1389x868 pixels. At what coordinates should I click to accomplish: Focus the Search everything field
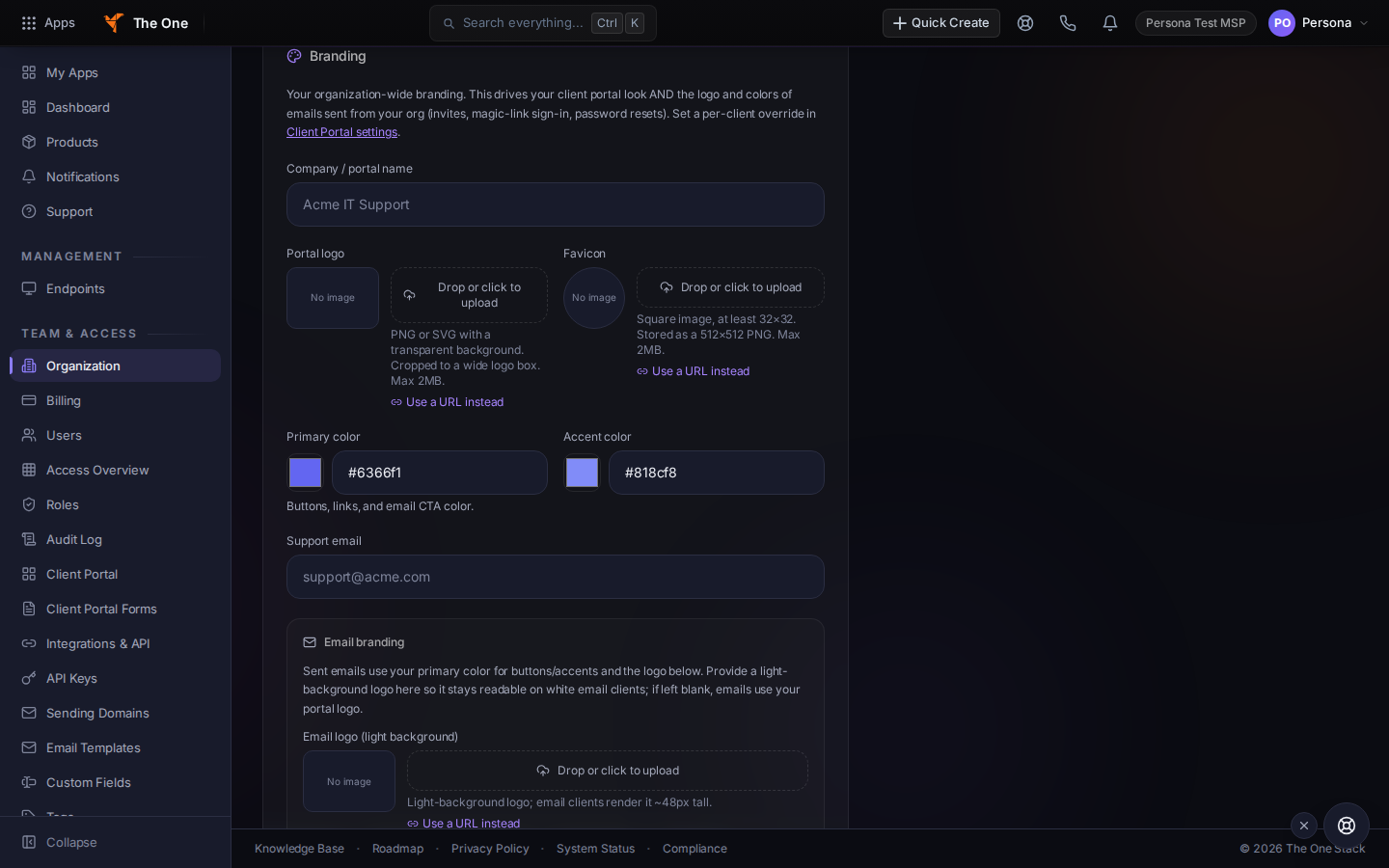click(543, 23)
